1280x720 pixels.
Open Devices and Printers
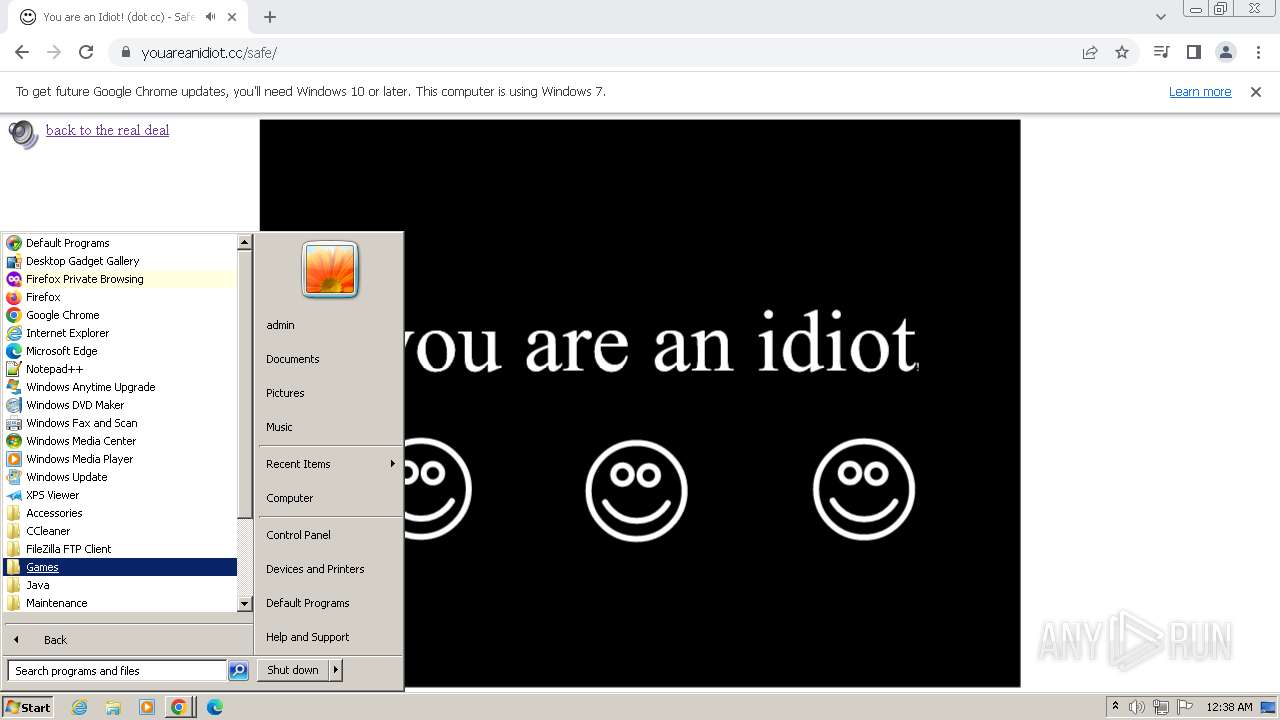(x=330, y=569)
